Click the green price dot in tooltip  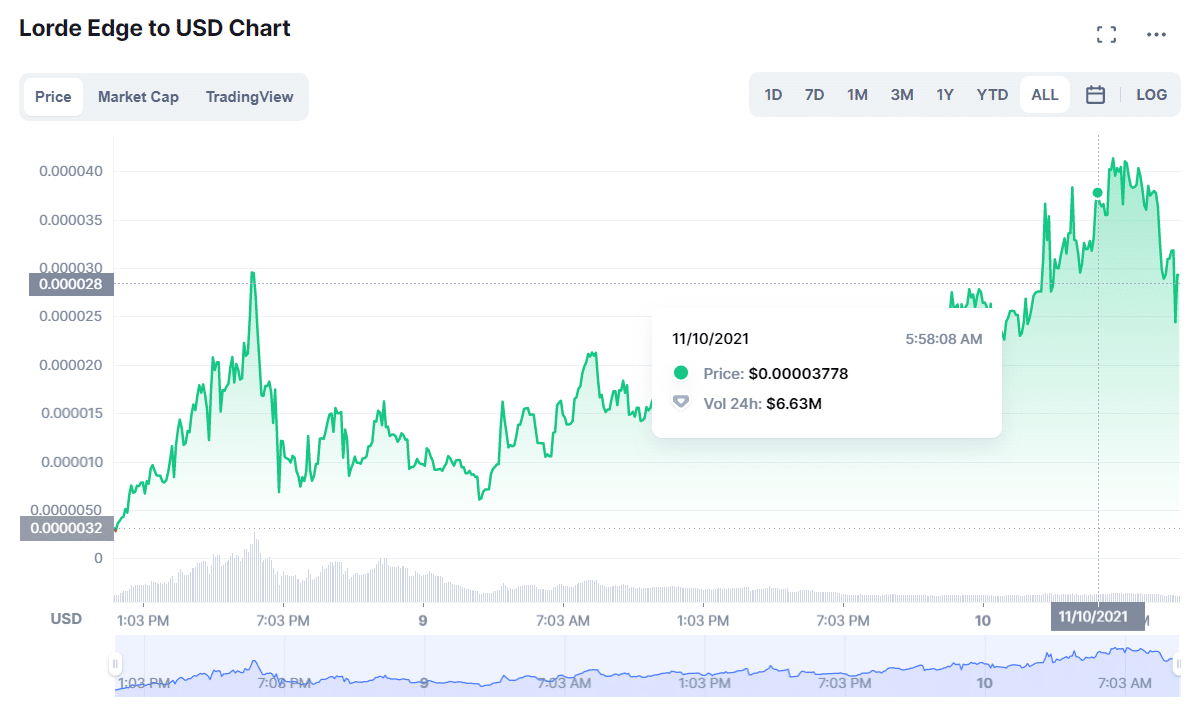tap(681, 373)
